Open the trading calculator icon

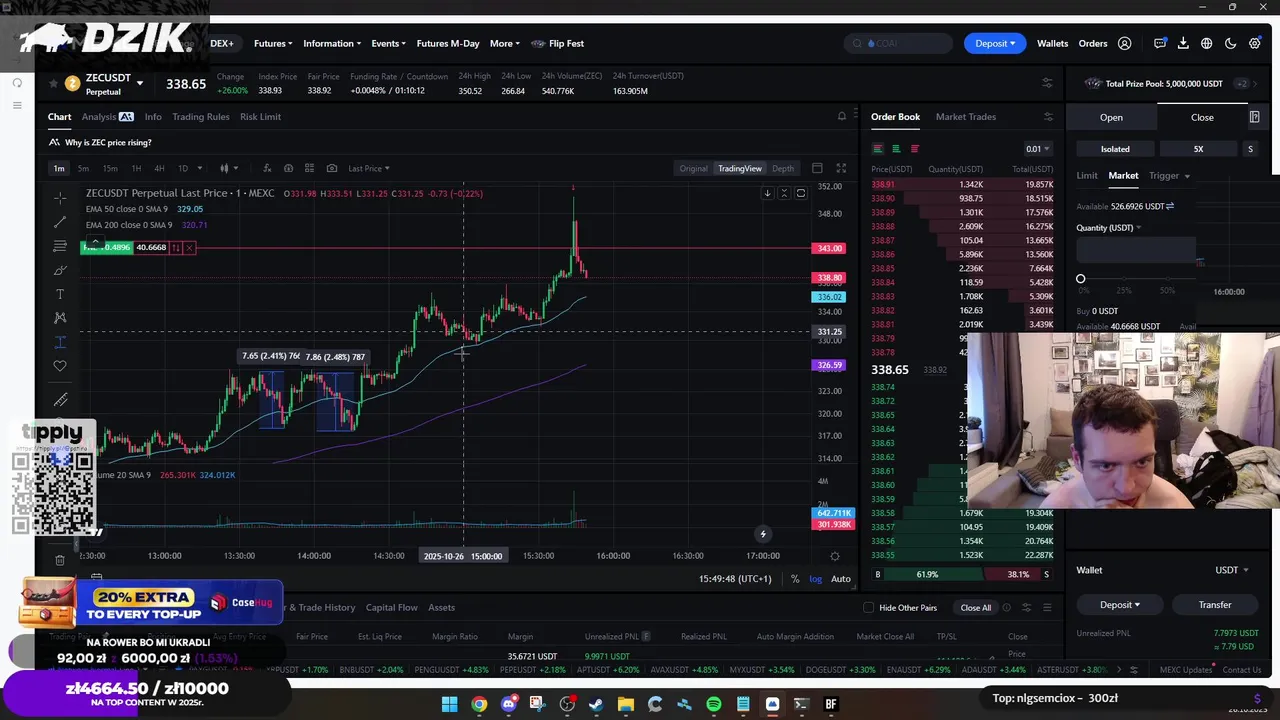pos(1254,117)
